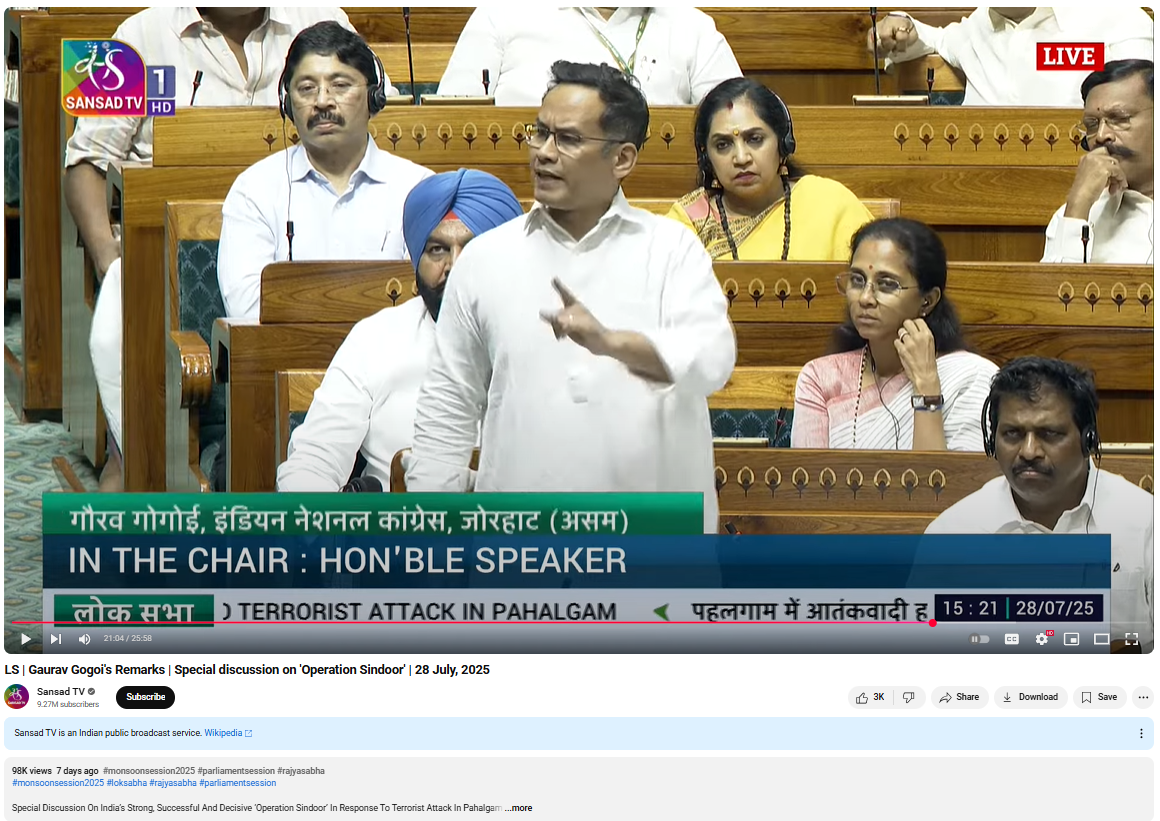Expand the description with '...more'
Screen dimensions: 1160x821
tap(518, 807)
